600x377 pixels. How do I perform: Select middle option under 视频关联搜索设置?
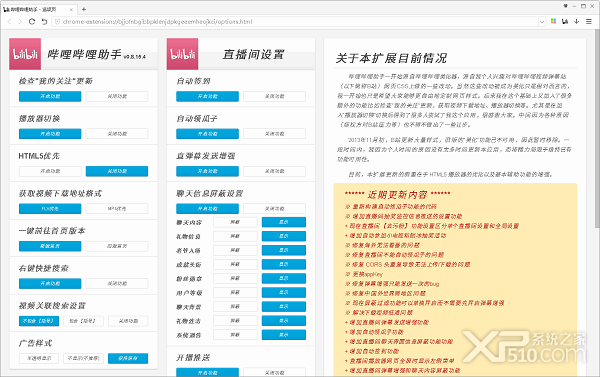point(83,321)
